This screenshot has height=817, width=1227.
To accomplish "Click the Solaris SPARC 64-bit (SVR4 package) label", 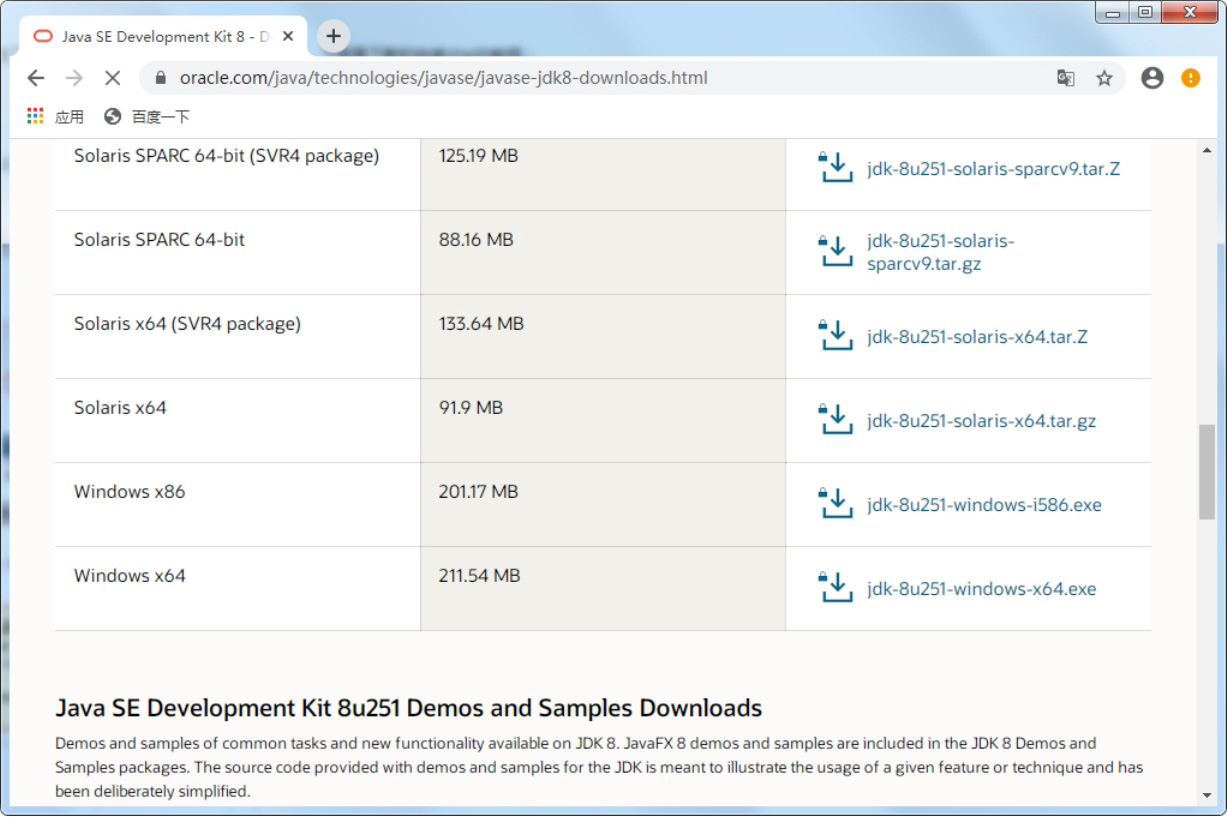I will pos(227,156).
